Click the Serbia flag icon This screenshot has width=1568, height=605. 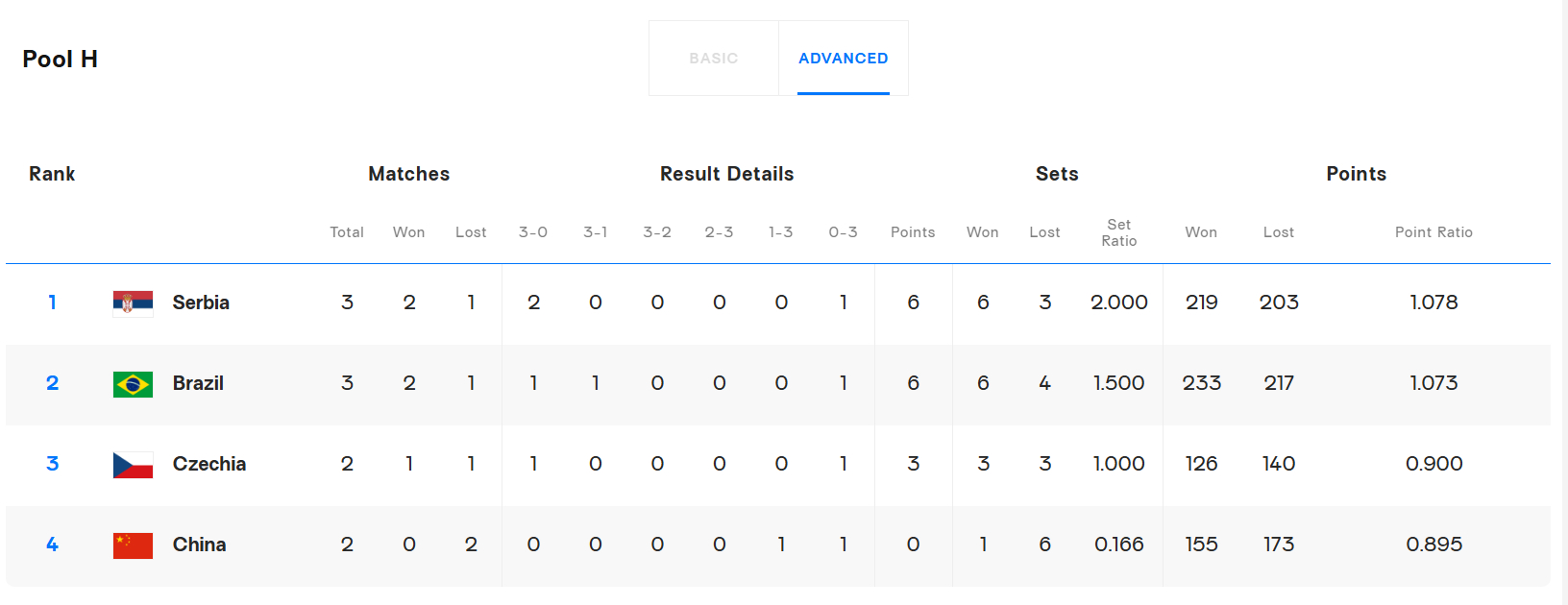pos(133,303)
